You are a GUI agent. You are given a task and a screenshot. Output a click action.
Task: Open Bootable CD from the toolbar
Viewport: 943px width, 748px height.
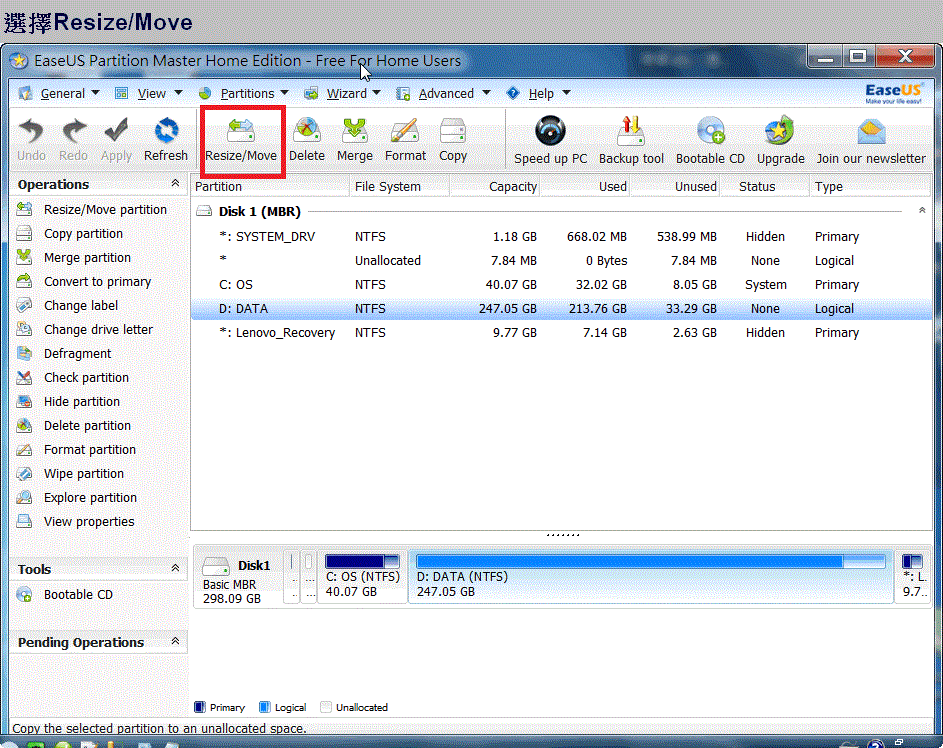tap(710, 141)
